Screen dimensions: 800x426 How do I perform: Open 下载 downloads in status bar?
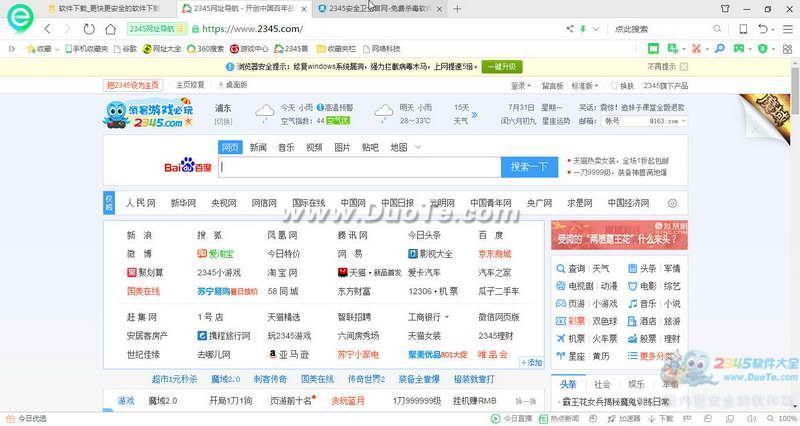click(x=661, y=419)
